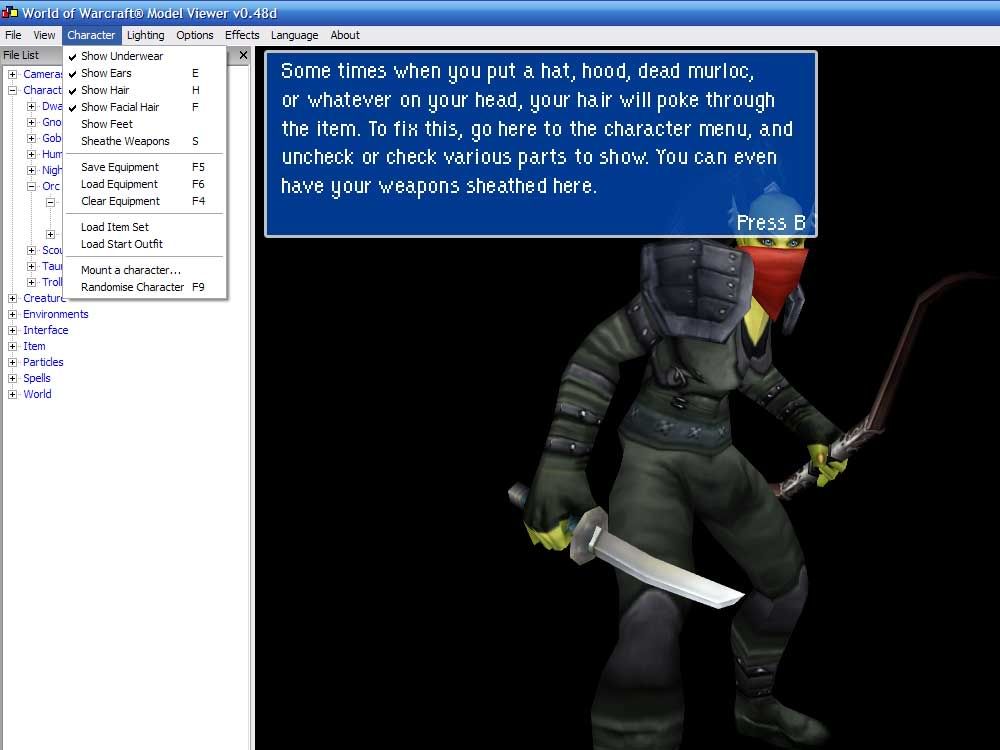Expand the Spells tree node

point(12,378)
